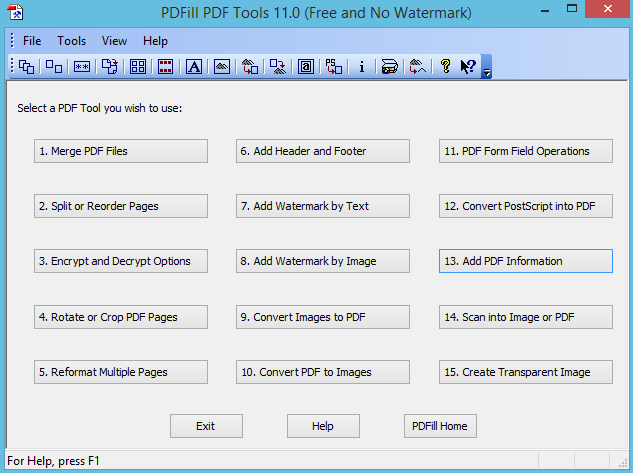The height and width of the screenshot is (473, 633).
Task: Click the Exit button
Action: coord(205,426)
